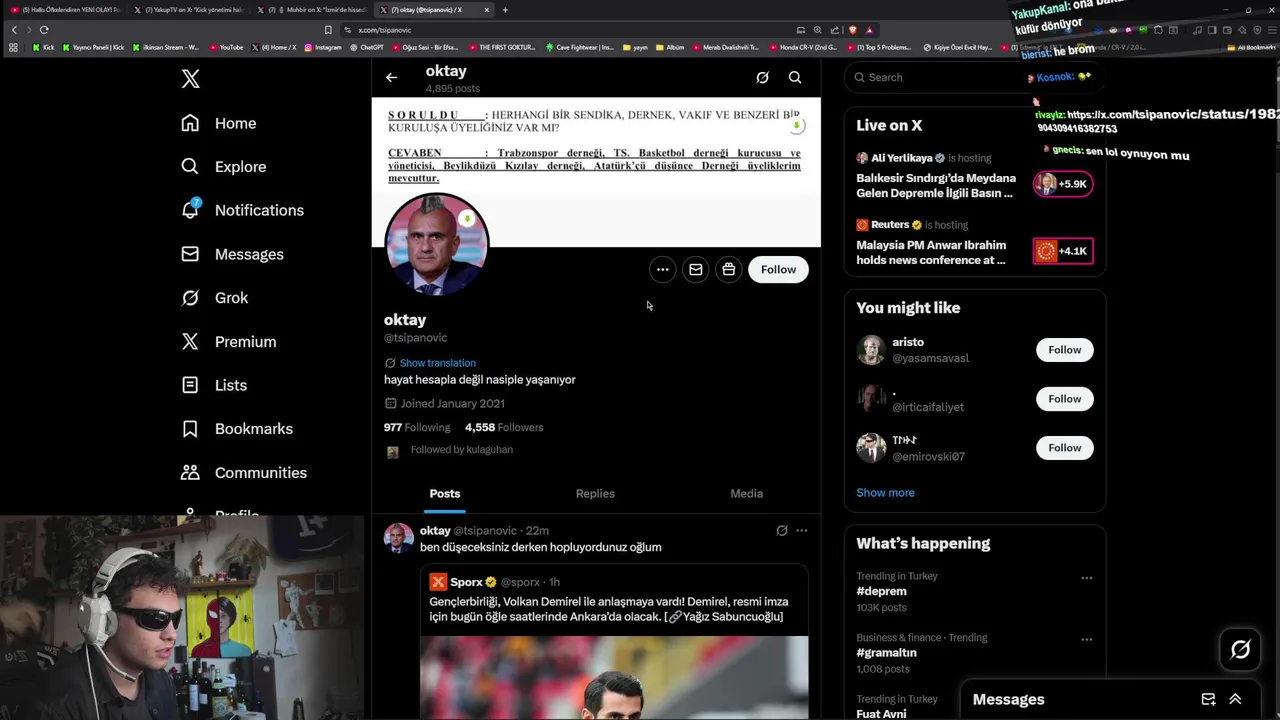
Task: Click inside the X Search field
Action: click(x=975, y=77)
